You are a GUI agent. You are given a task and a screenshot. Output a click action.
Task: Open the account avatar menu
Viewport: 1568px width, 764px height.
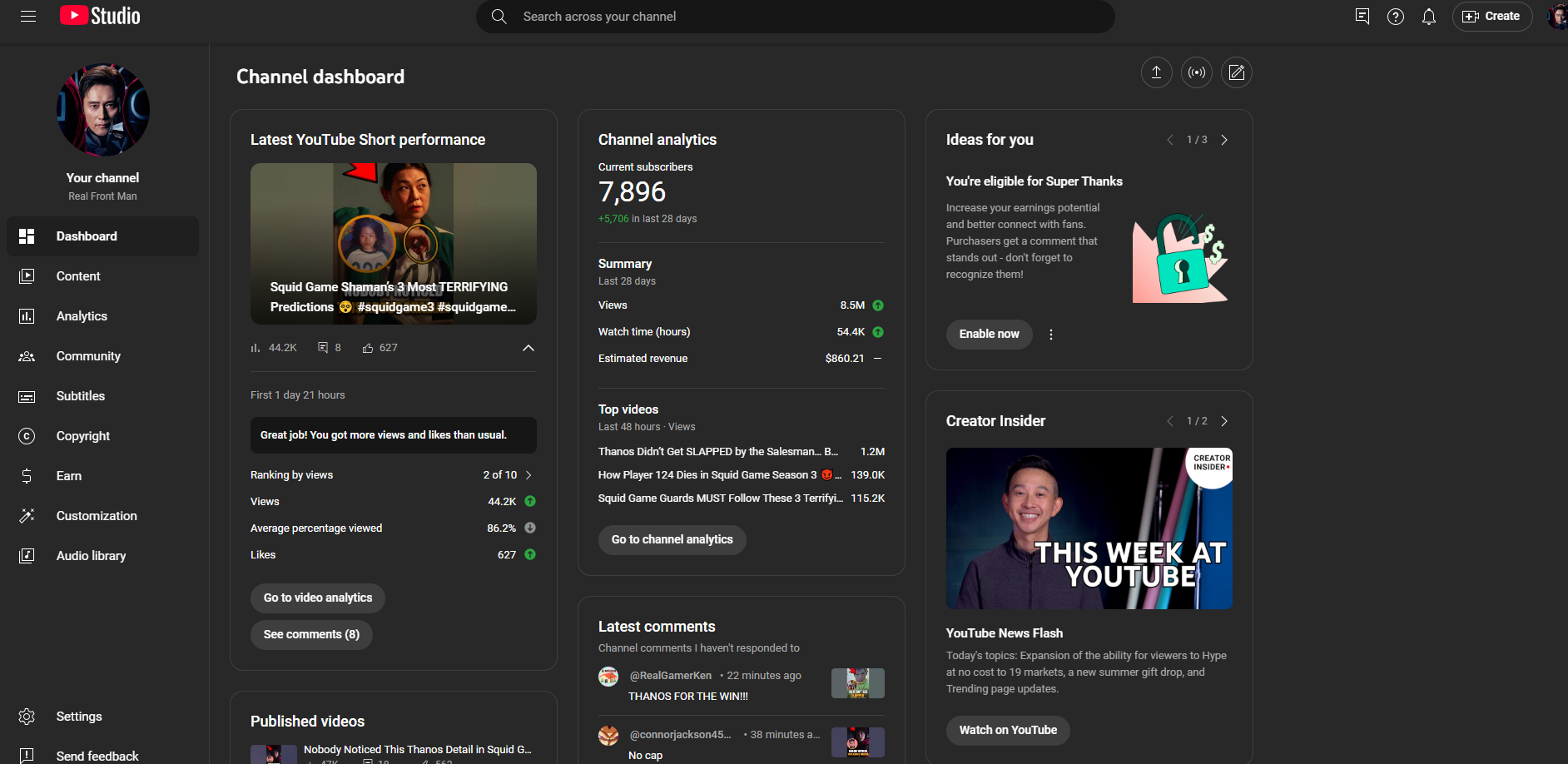(x=1556, y=16)
